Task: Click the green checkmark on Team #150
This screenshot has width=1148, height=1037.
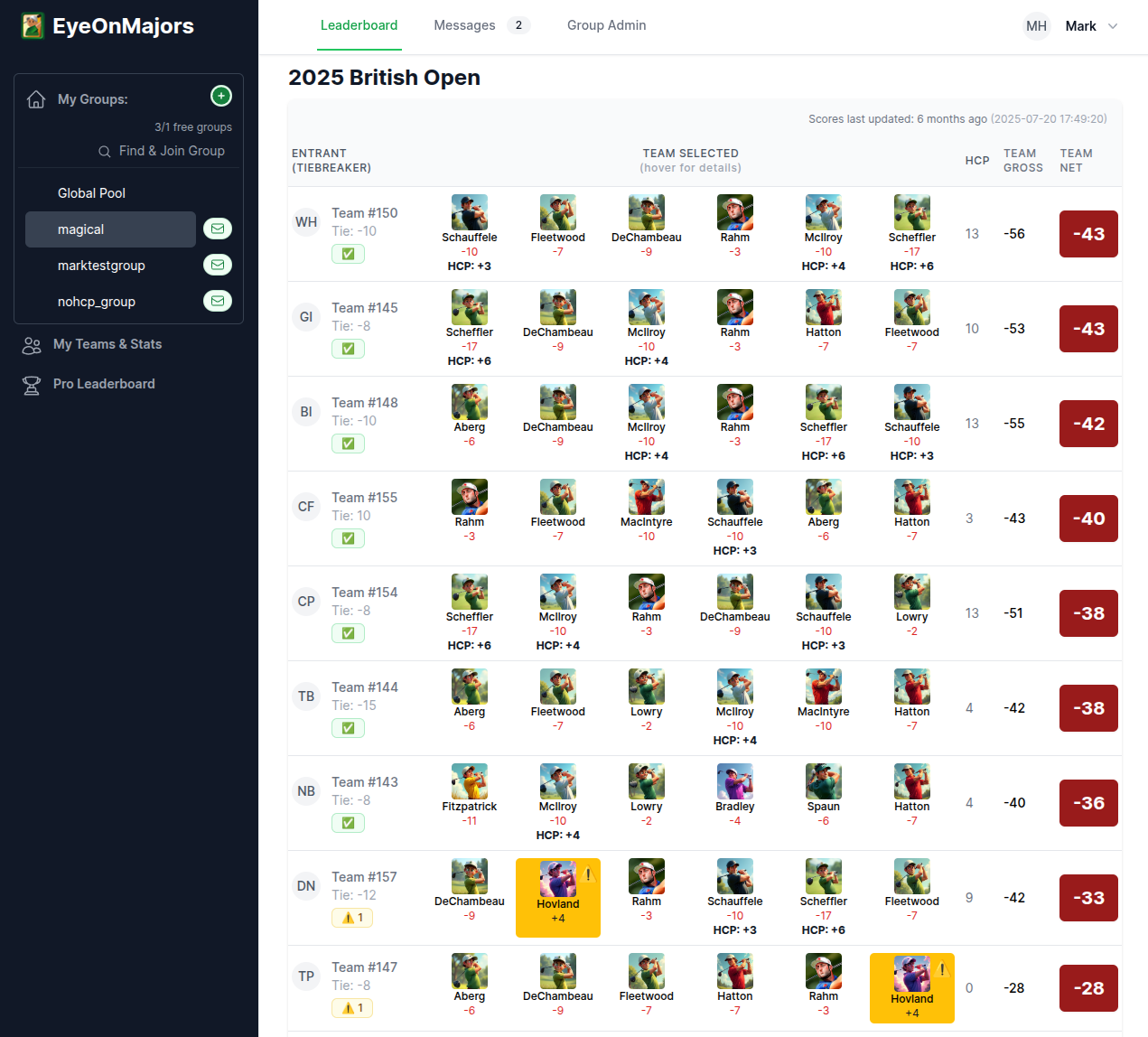Action: 348,254
